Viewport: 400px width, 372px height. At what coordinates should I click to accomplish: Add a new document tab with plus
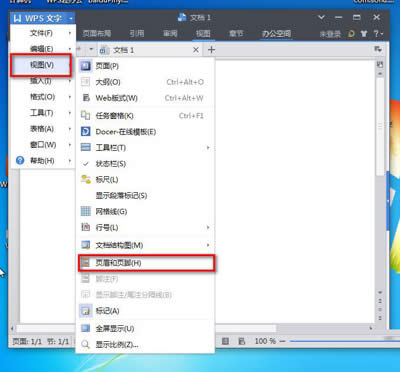click(211, 50)
